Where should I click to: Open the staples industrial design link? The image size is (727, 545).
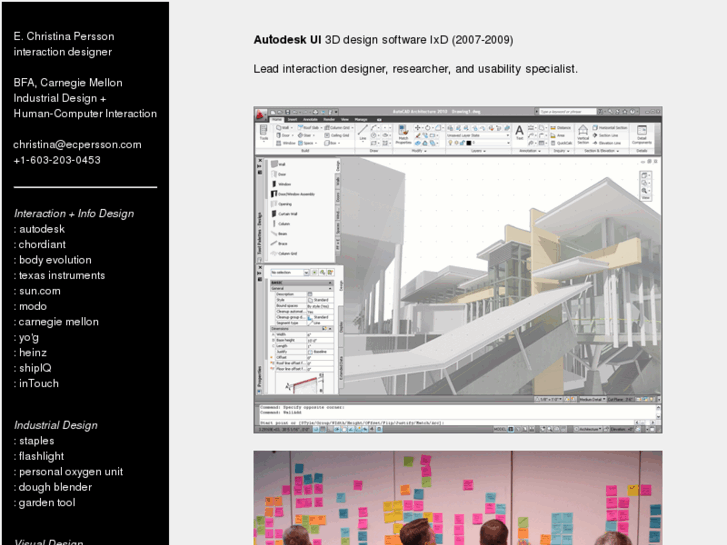(x=37, y=441)
